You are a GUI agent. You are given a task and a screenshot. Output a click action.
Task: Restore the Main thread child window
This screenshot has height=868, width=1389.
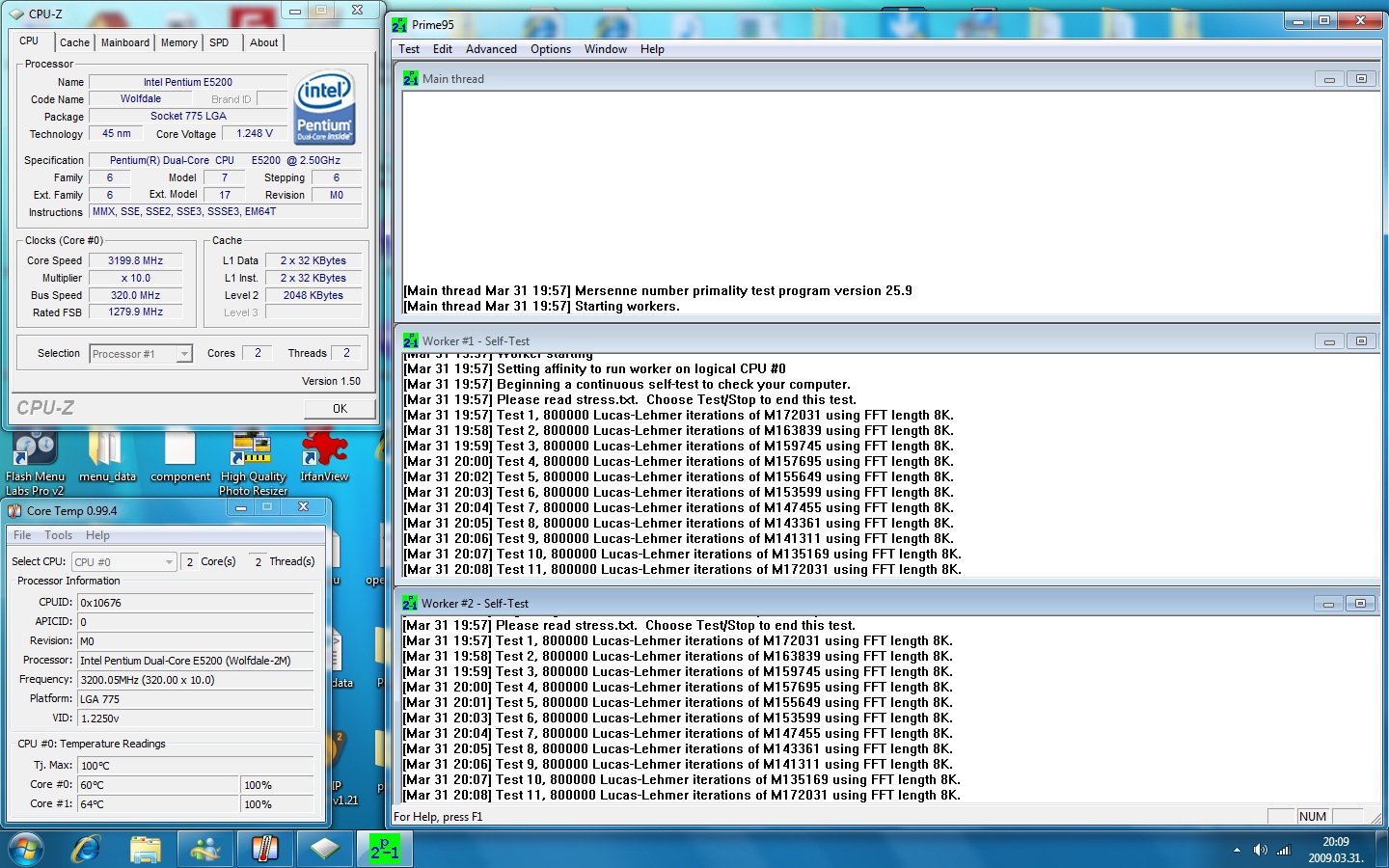pos(1361,79)
